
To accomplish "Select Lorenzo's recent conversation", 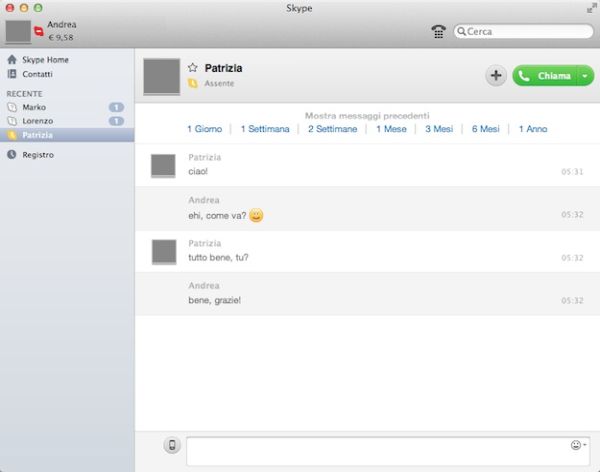I will 37,121.
